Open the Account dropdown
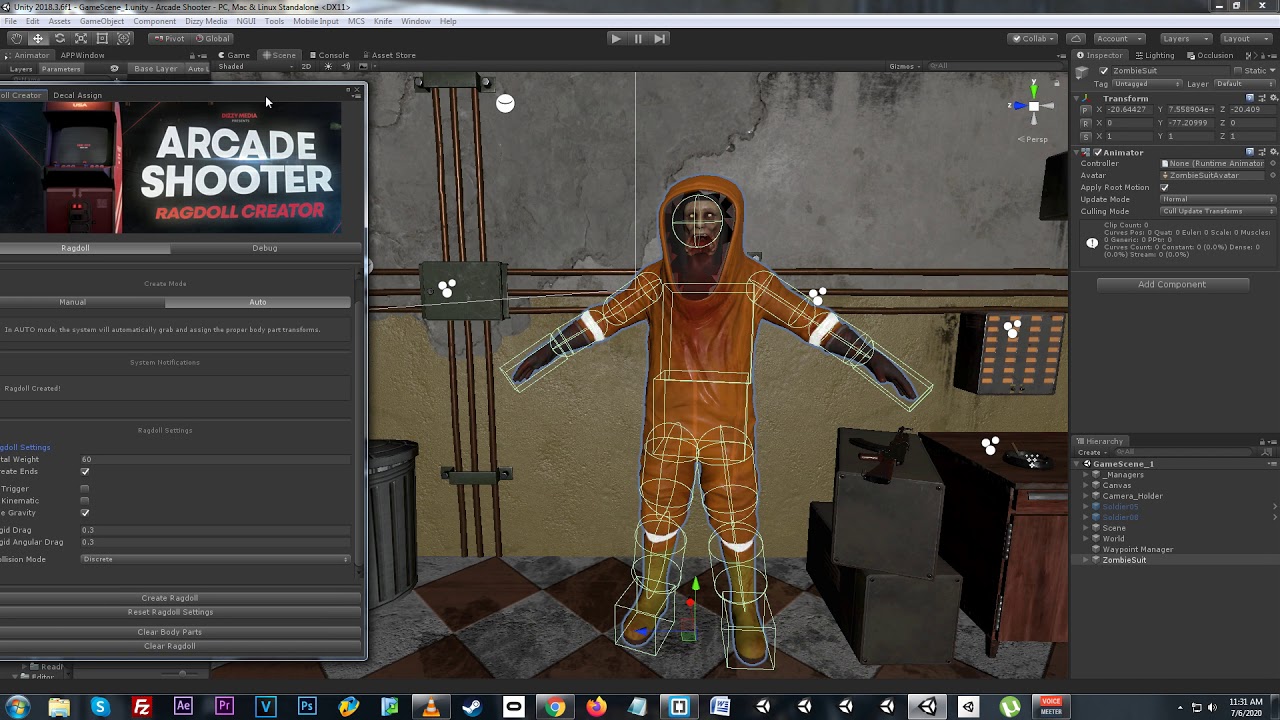Screen dimensions: 1280x720 (1118, 38)
